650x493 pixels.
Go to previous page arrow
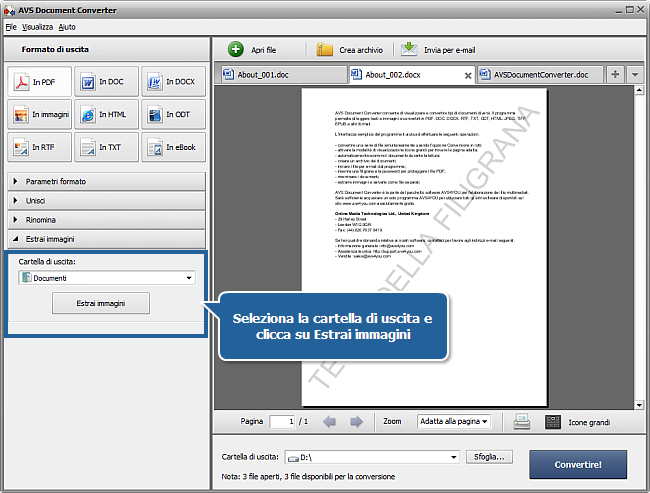pos(330,422)
